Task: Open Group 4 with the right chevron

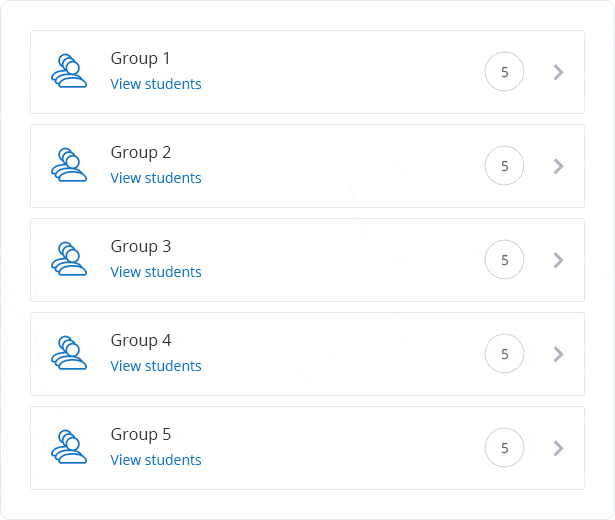Action: (559, 354)
